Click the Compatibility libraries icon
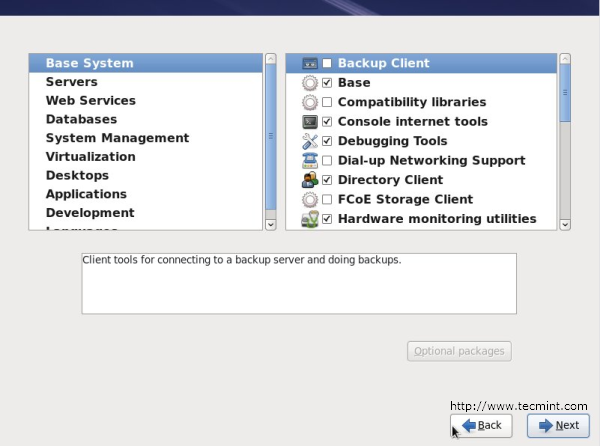600x446 pixels. [x=310, y=102]
